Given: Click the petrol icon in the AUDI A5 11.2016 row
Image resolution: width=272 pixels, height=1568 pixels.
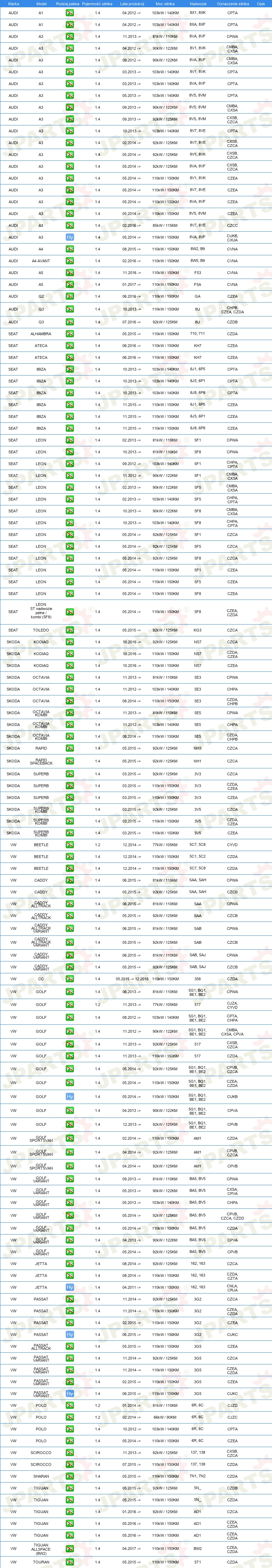Looking at the screenshot, I should 70,273.
